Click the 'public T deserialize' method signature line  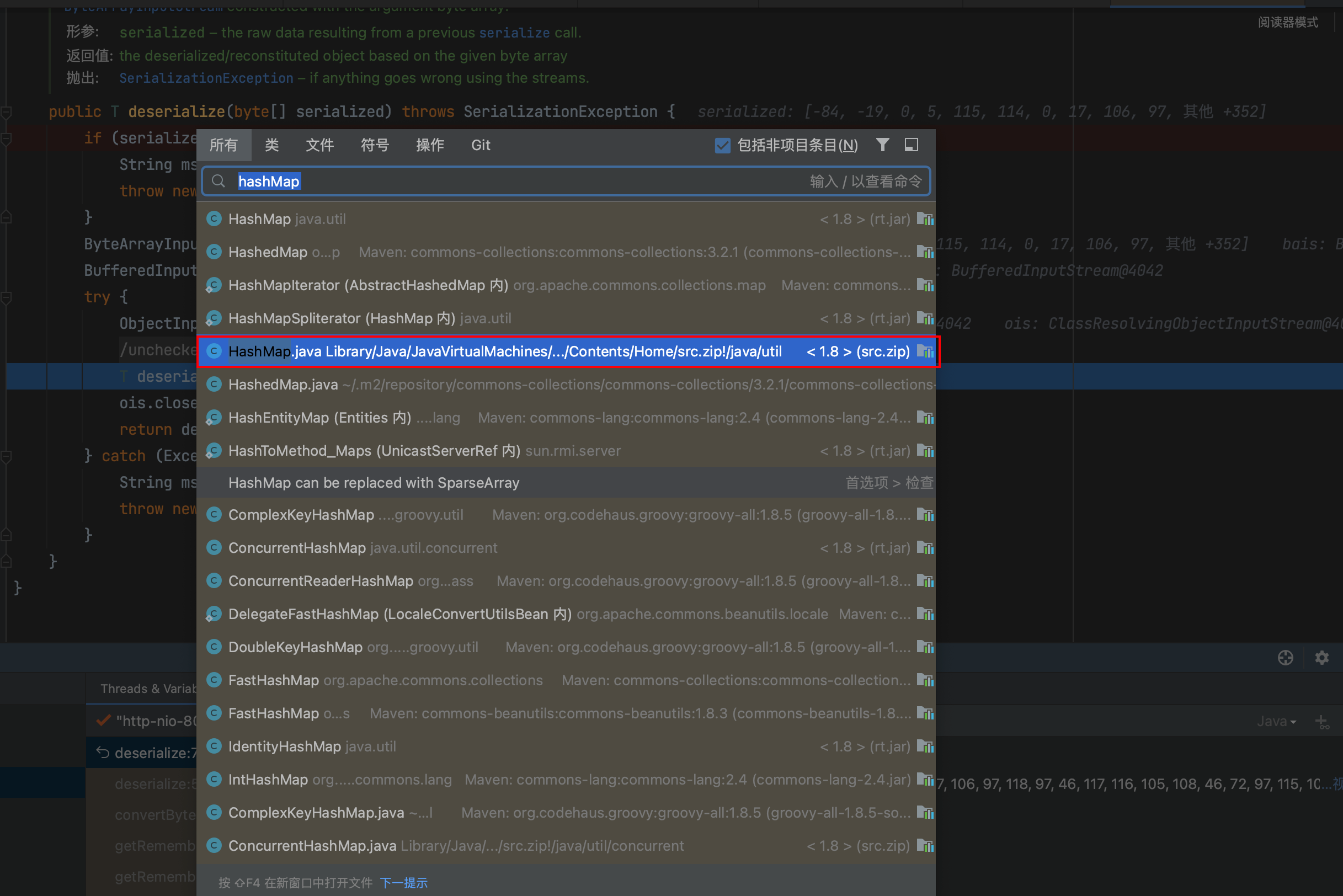pos(363,112)
